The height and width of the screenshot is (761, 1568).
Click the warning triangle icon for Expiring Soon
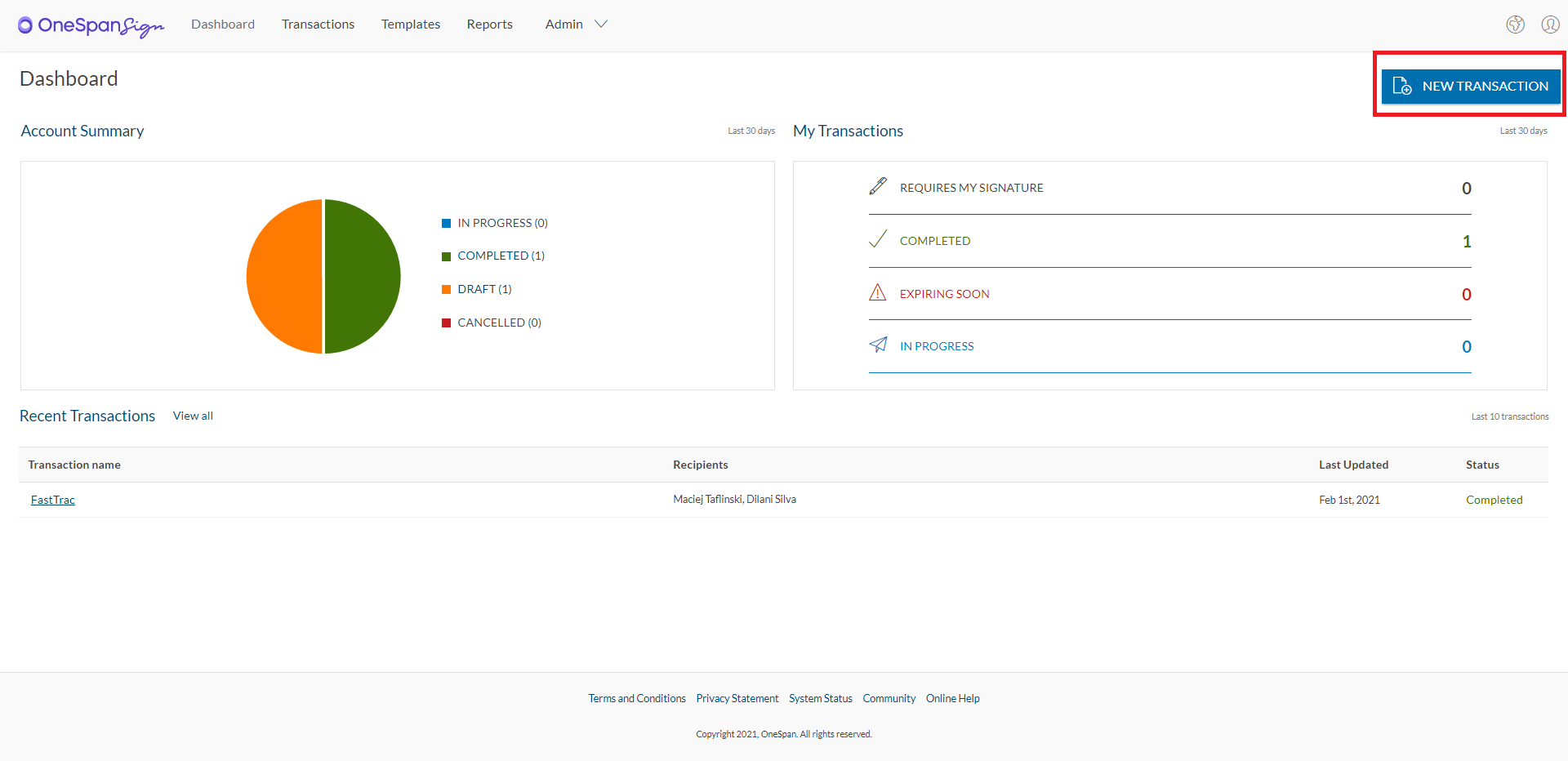pos(878,292)
